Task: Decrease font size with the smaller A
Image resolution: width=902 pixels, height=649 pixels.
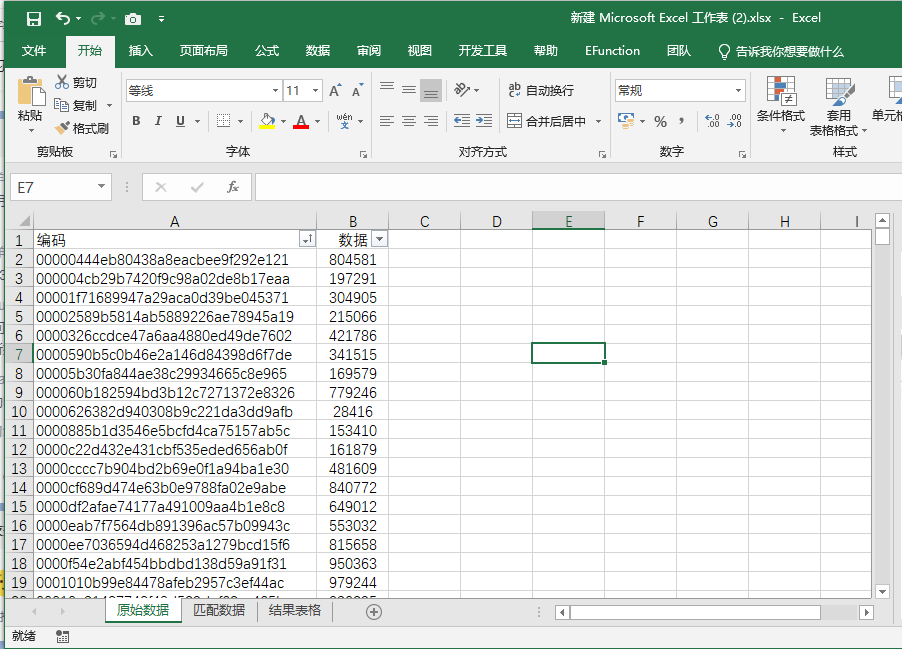Action: pos(358,90)
